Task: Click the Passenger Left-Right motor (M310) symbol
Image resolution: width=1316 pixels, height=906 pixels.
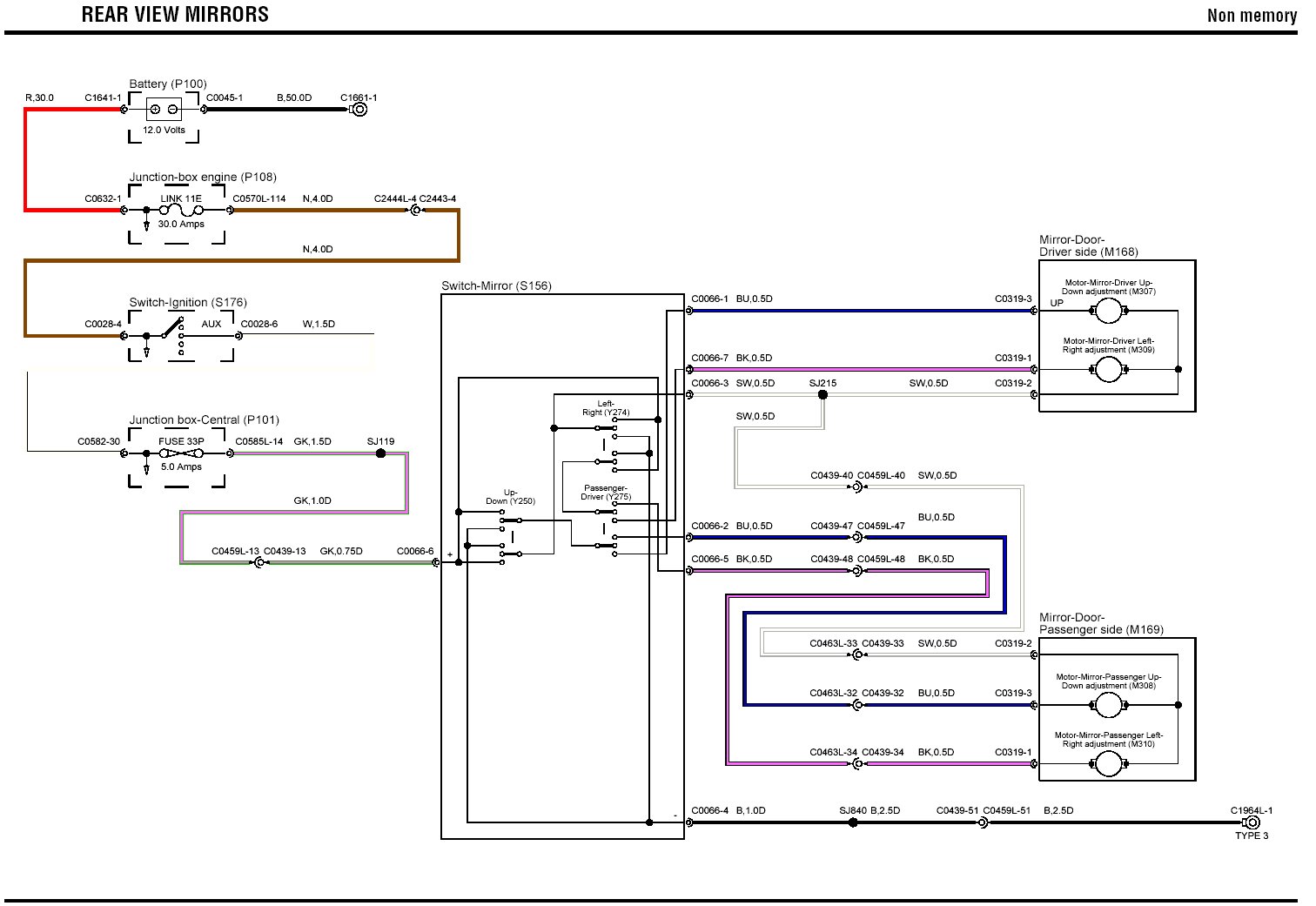Action: pos(1108,764)
